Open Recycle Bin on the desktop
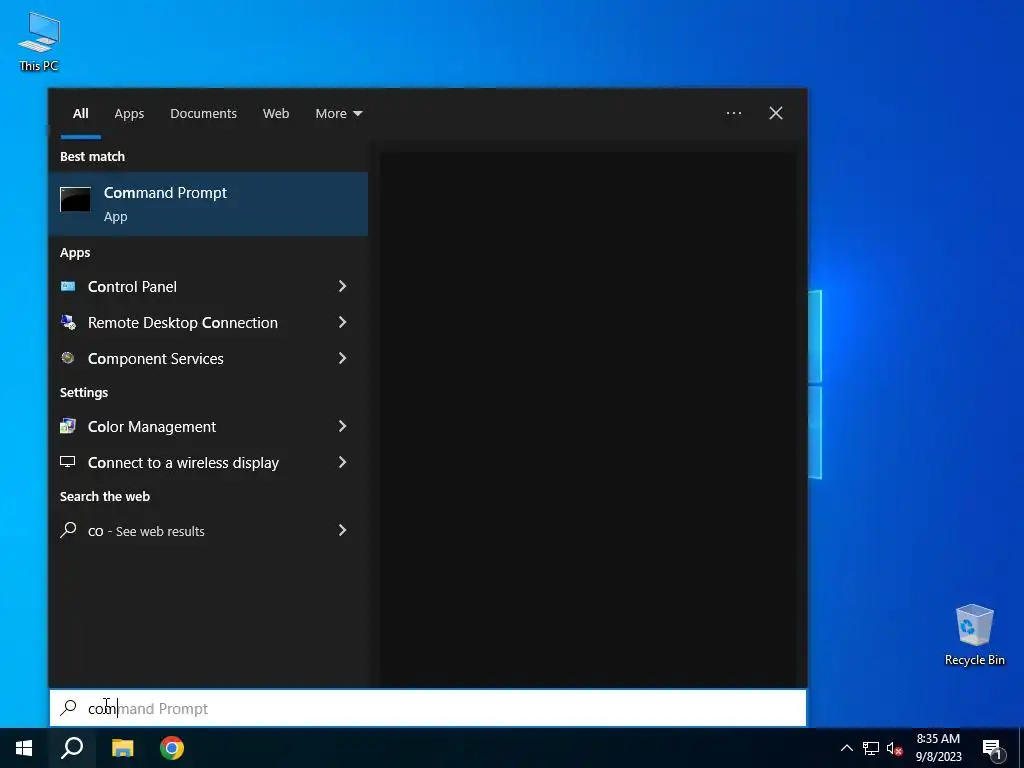 (974, 634)
